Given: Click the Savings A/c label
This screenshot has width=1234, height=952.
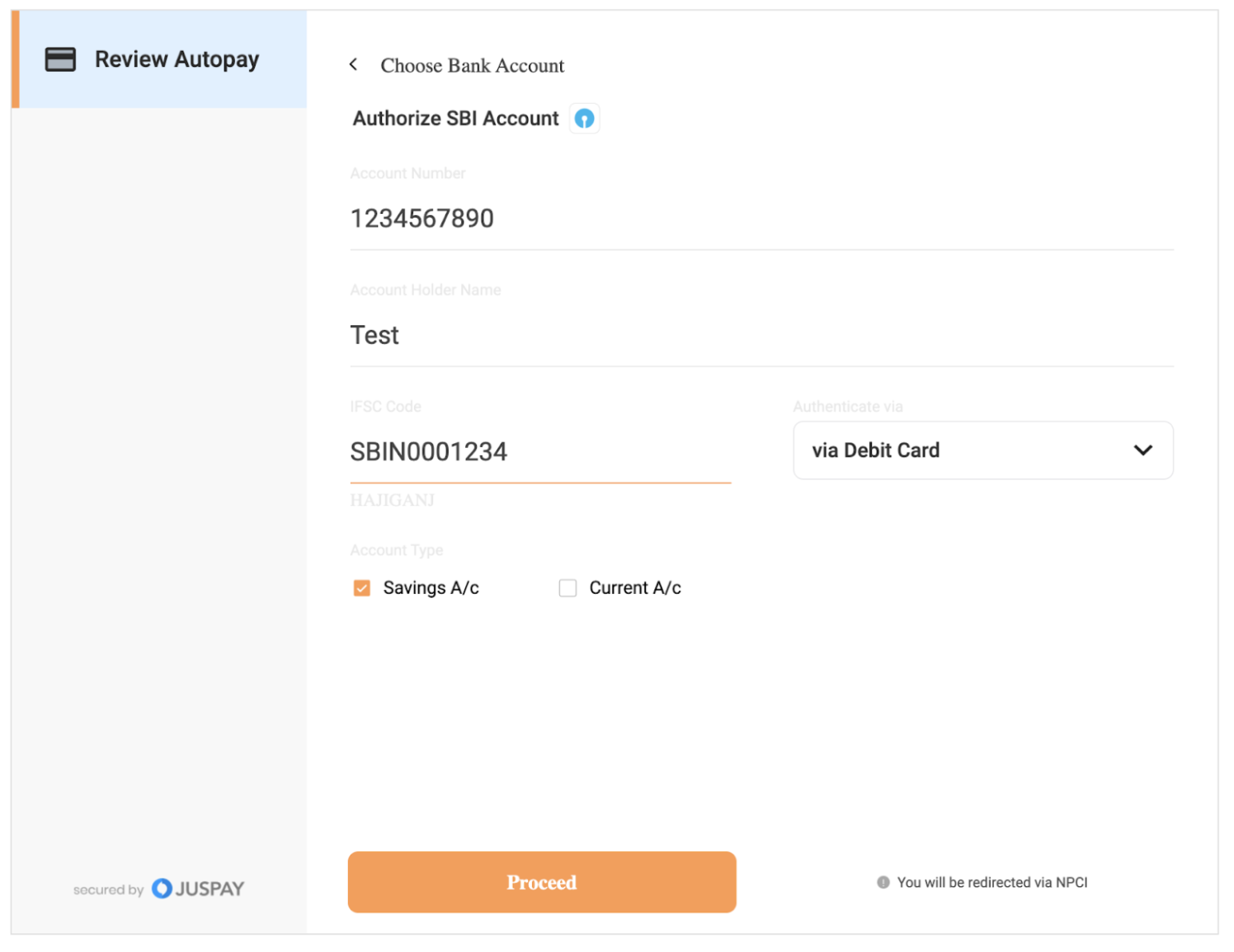Looking at the screenshot, I should [431, 588].
